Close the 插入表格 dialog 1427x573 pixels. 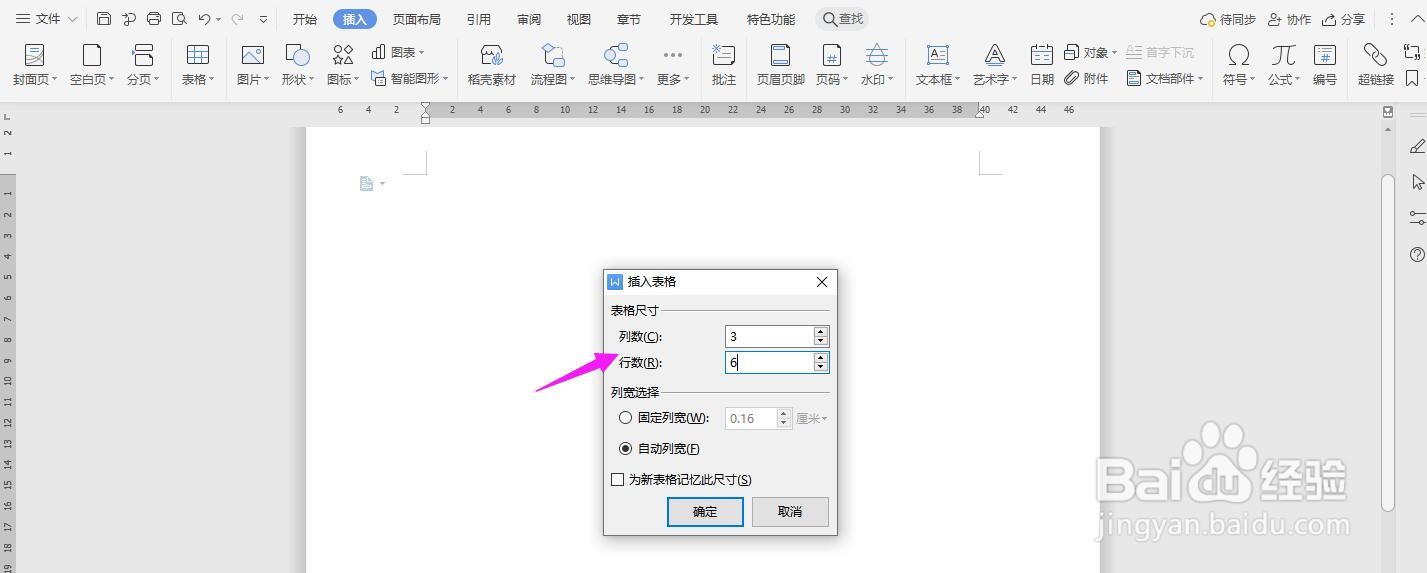pyautogui.click(x=822, y=282)
